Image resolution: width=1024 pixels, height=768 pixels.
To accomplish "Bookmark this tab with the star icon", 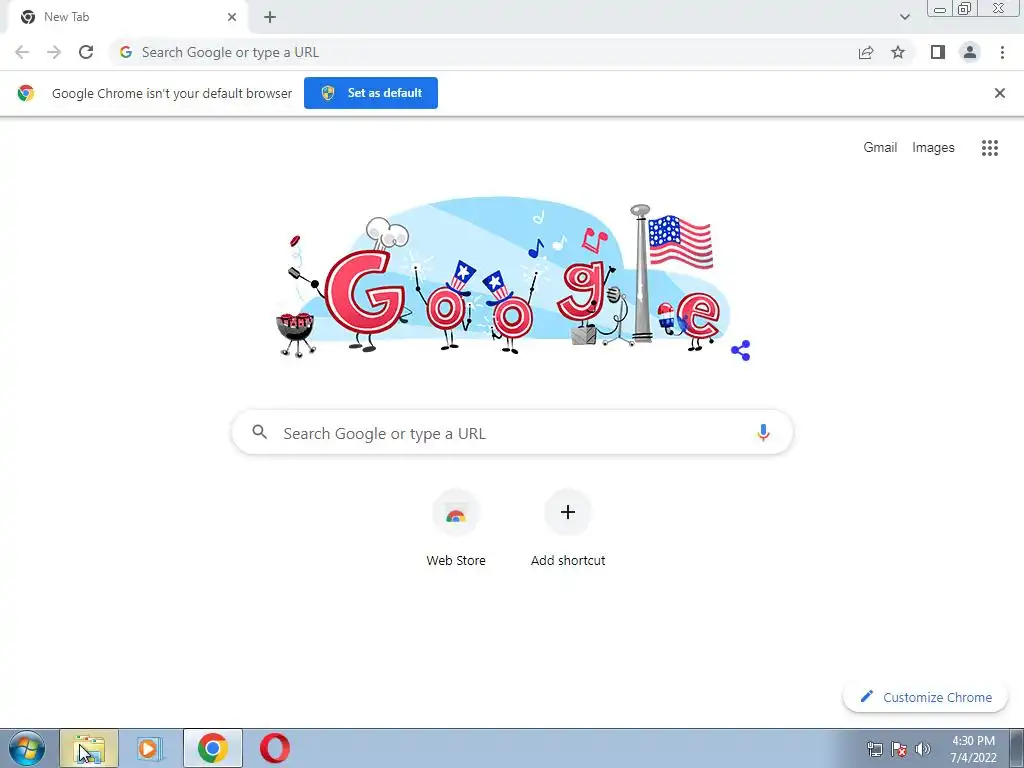I will 898,52.
